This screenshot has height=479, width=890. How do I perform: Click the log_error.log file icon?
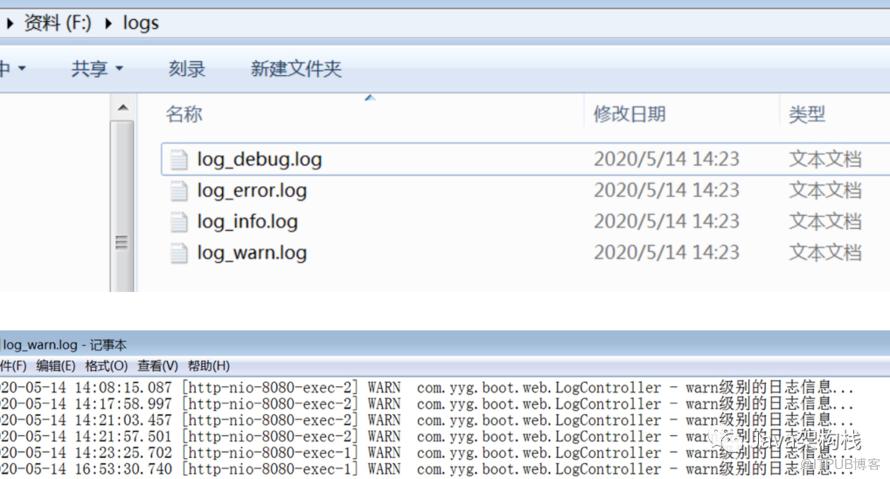click(x=179, y=191)
